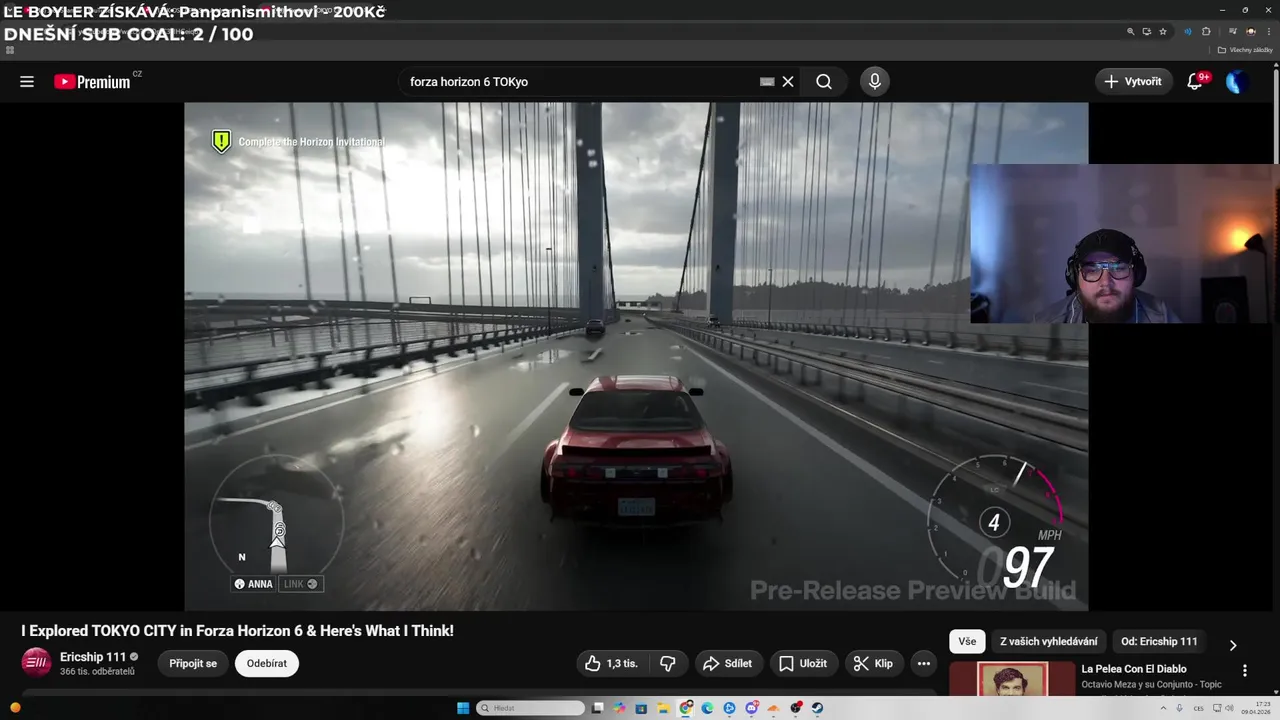
Task: Open the blue sound-wave extension icon
Action: (x=1188, y=31)
